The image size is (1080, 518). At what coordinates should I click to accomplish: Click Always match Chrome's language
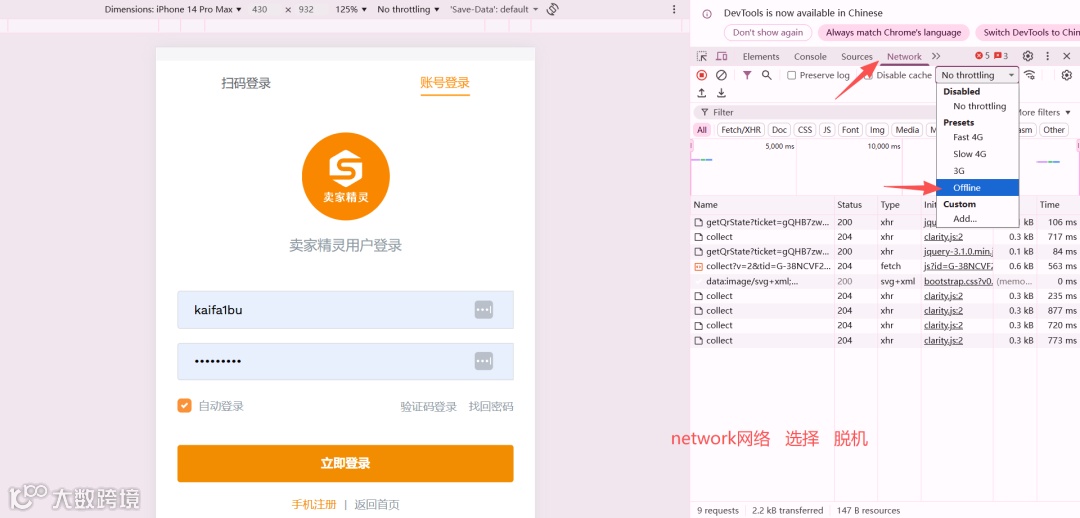click(893, 32)
